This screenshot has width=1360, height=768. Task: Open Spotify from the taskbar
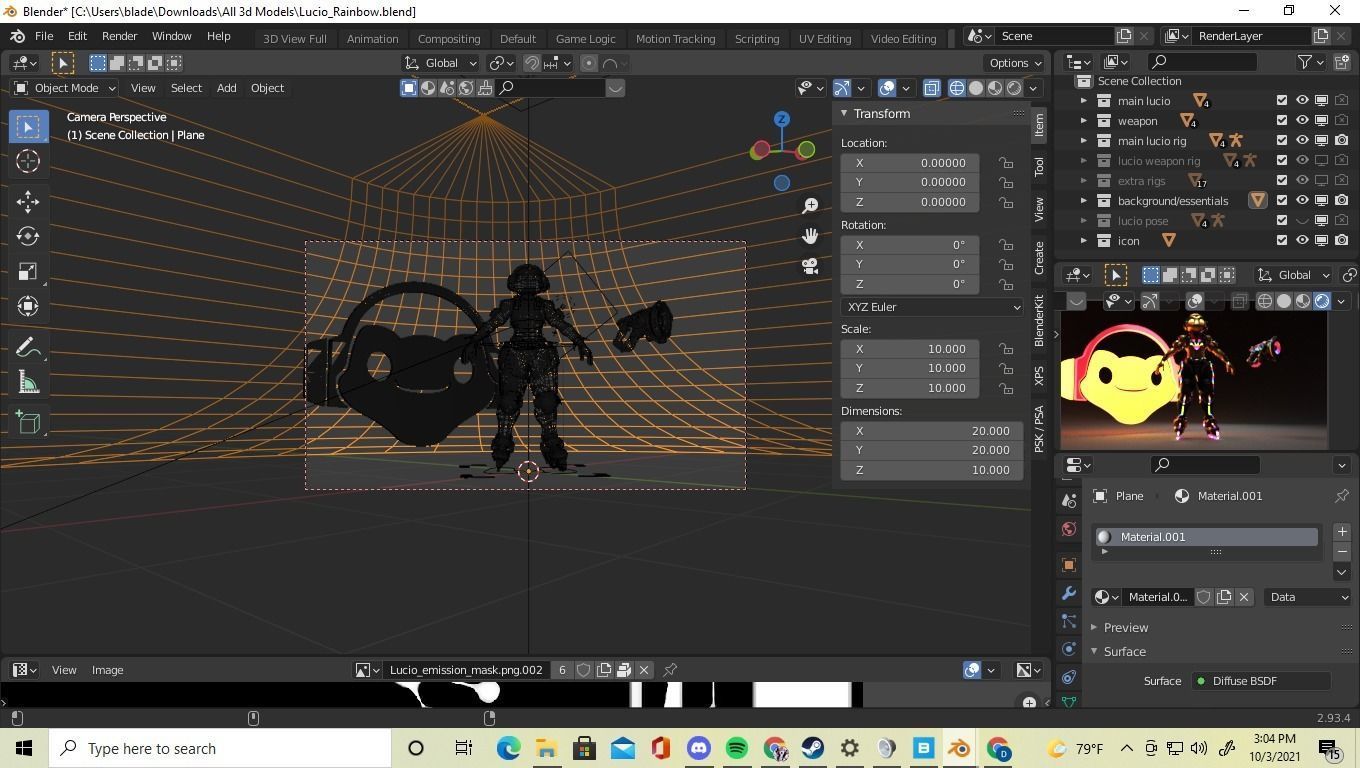coord(737,748)
